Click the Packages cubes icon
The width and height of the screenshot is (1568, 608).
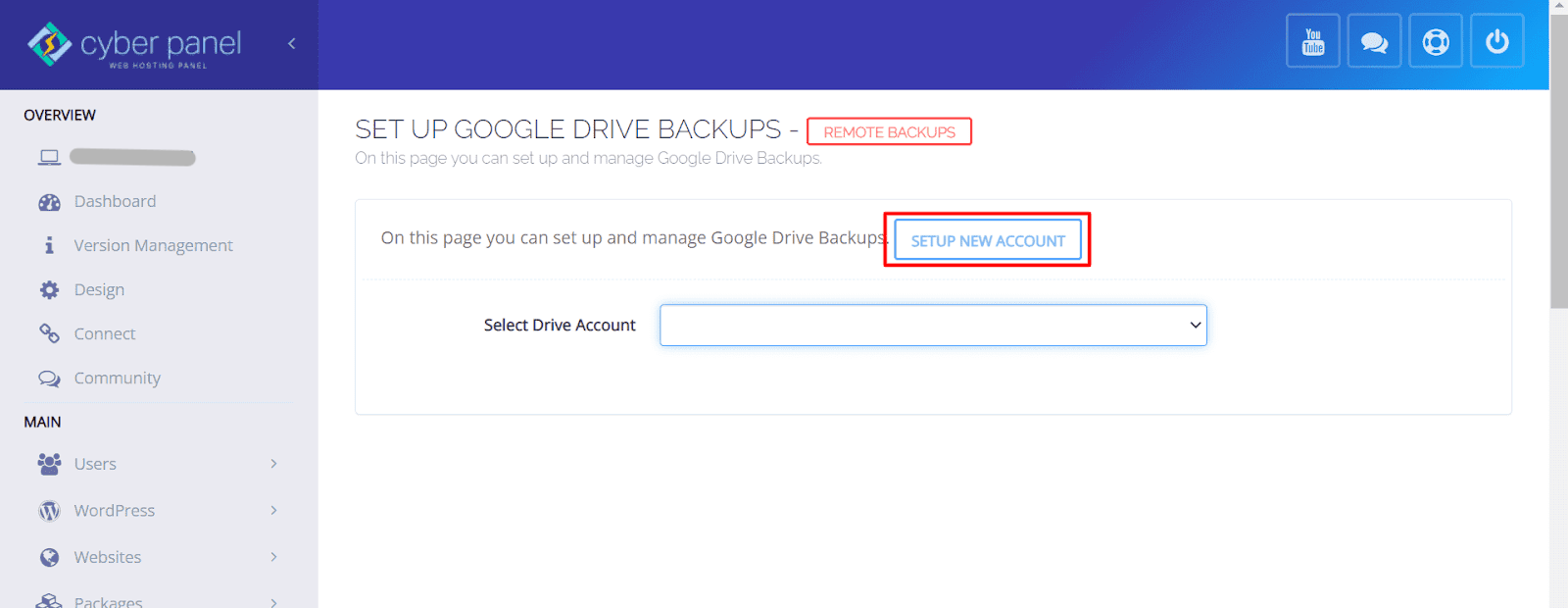pos(49,601)
